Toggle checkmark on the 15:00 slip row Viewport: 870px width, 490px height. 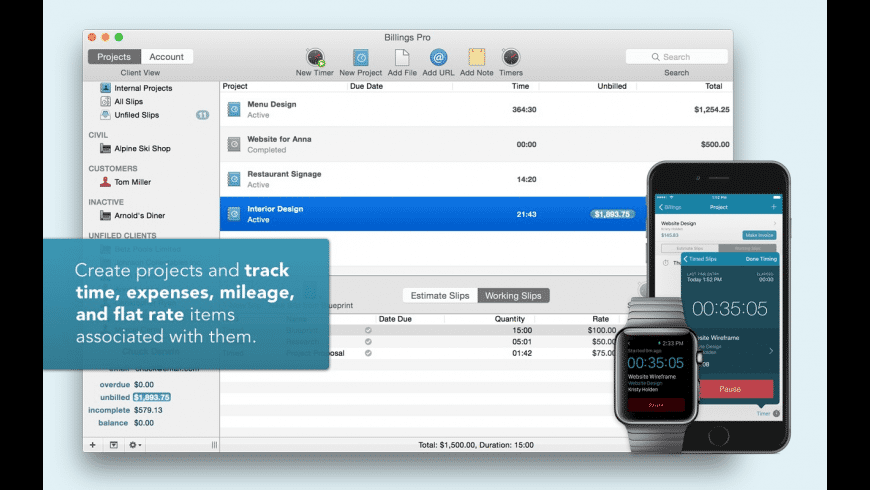point(368,330)
